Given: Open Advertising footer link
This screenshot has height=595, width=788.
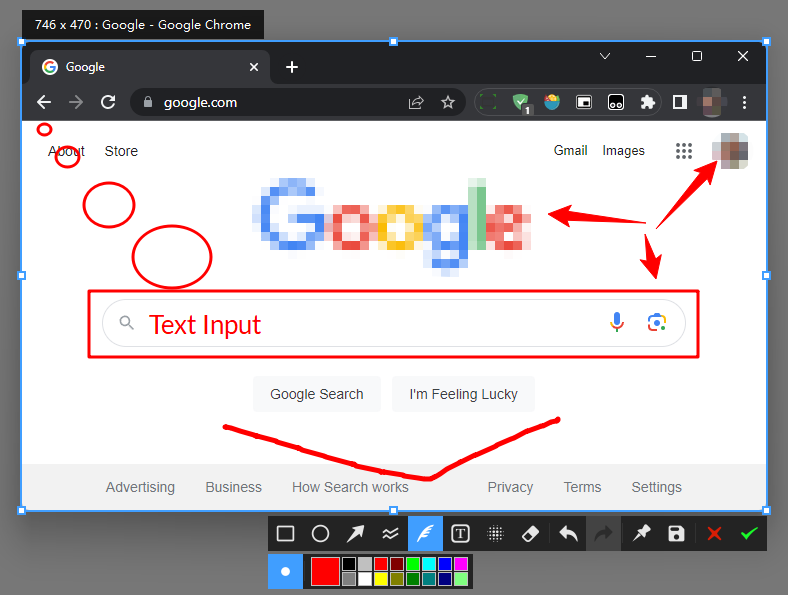Looking at the screenshot, I should click(x=140, y=487).
